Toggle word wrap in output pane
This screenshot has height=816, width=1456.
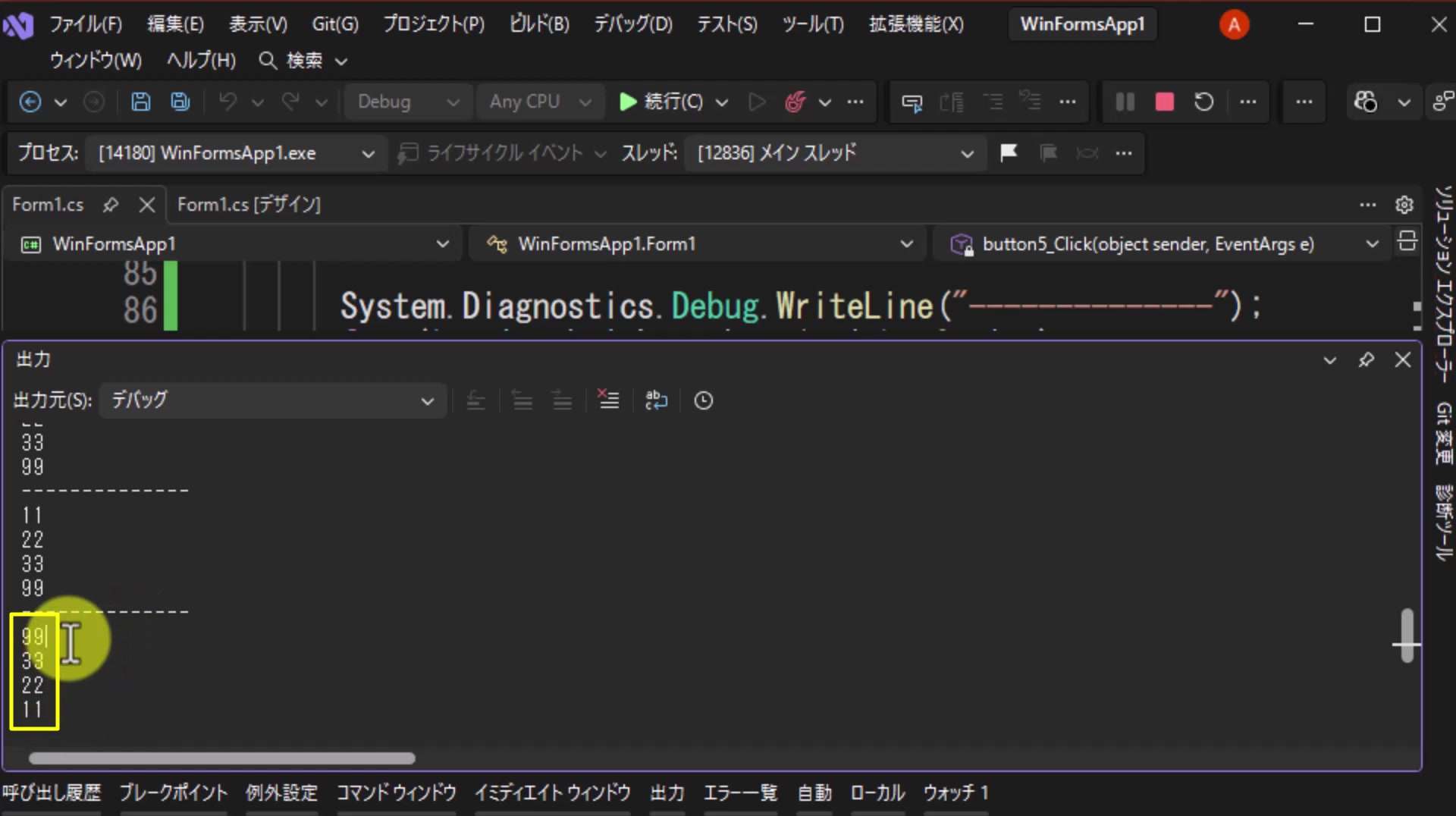coord(656,400)
